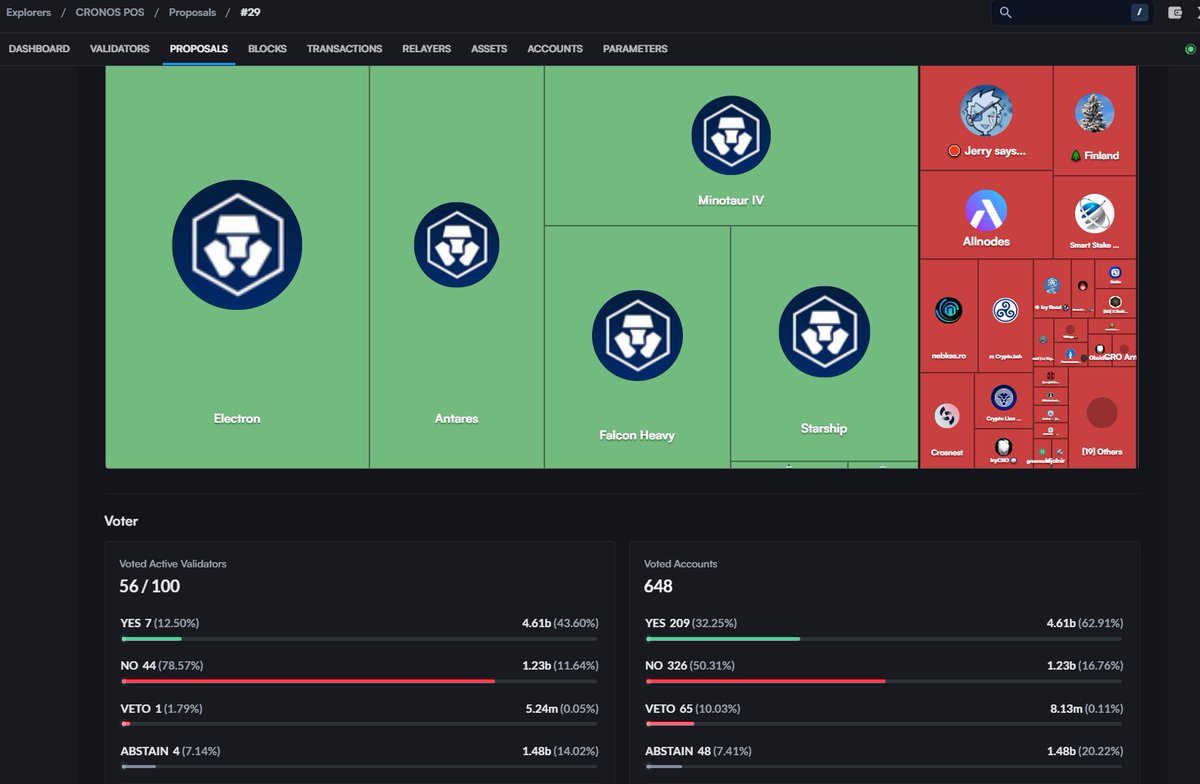Click the nebkas.ro validator logo
Screen dimensions: 1200x784
pos(948,310)
